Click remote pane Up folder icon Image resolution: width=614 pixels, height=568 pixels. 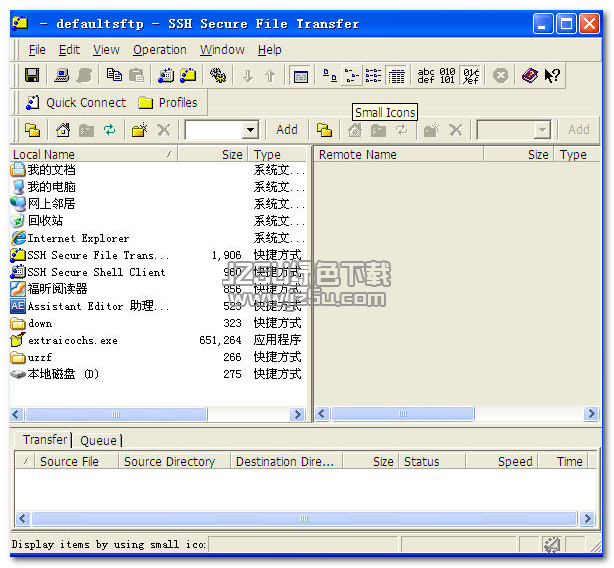coord(324,130)
